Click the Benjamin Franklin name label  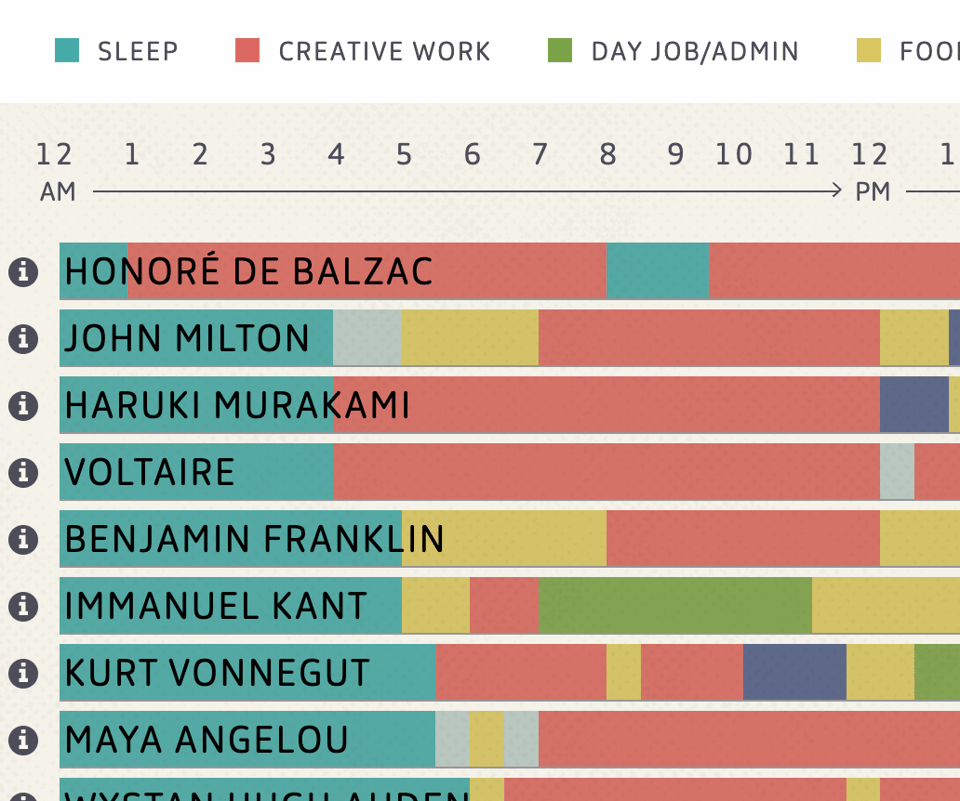[x=254, y=540]
